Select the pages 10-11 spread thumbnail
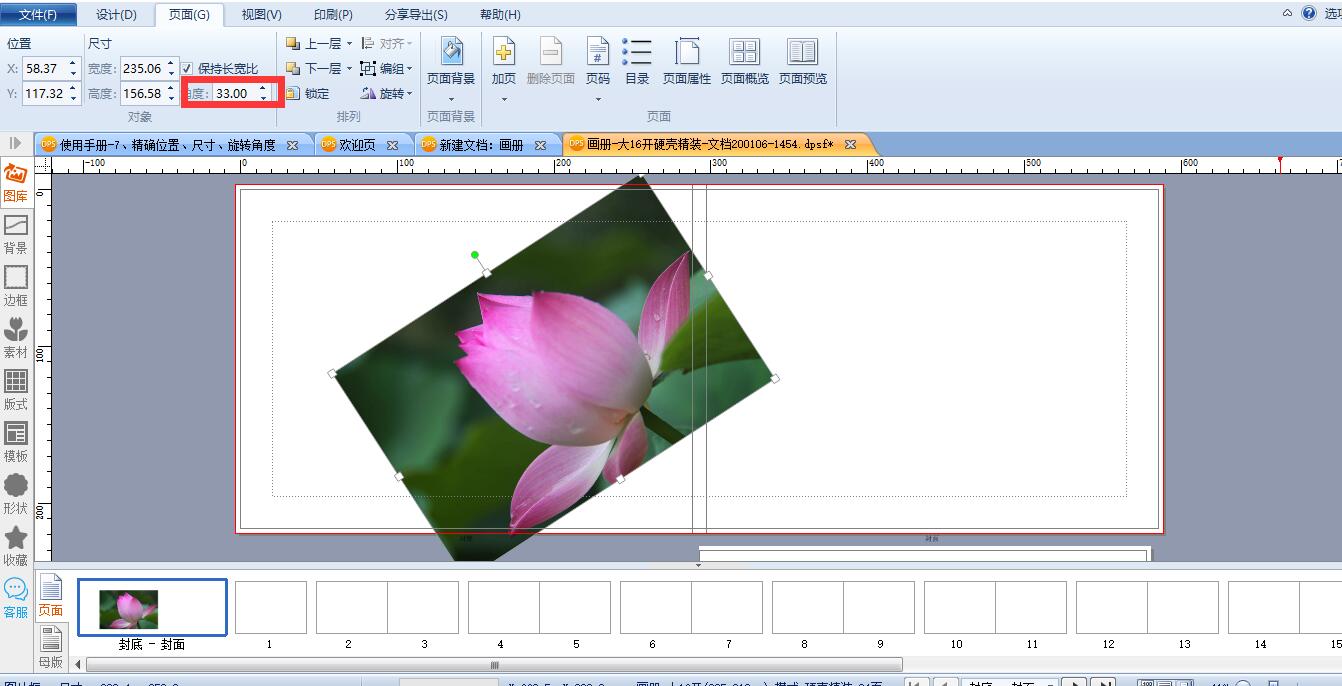 pos(995,608)
